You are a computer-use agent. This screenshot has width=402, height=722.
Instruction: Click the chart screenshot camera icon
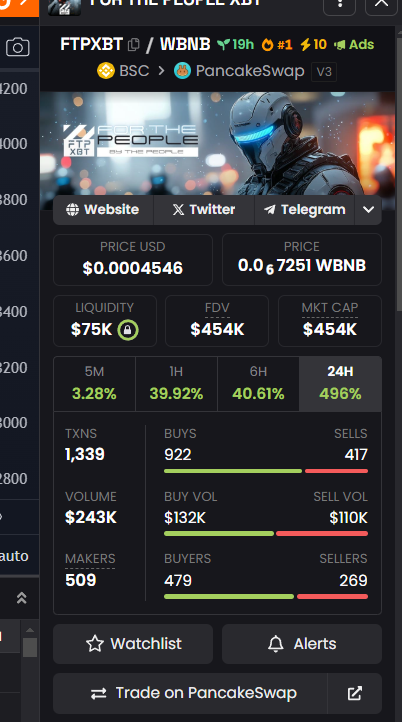(x=17, y=47)
